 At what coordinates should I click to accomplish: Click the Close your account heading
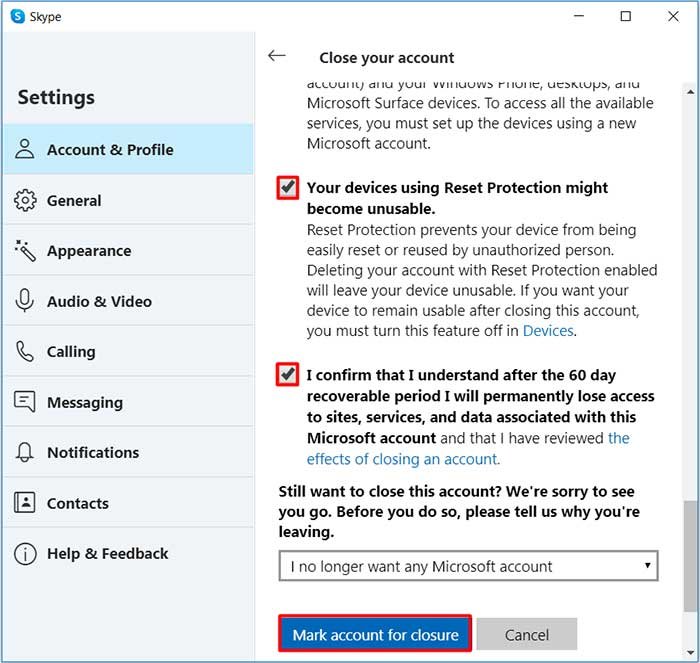[387, 58]
